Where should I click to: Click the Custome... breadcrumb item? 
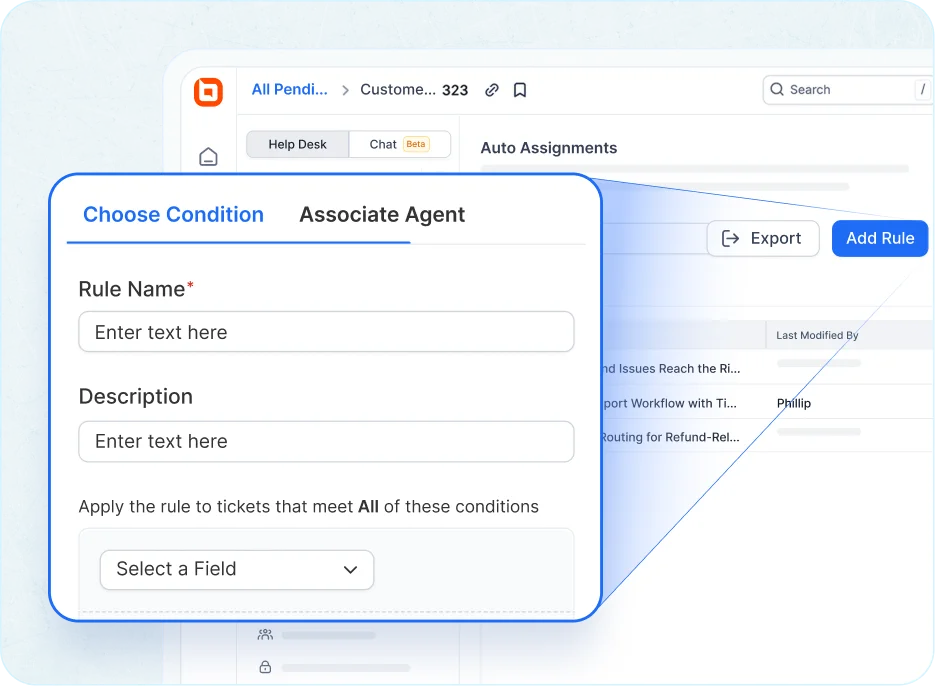(398, 89)
